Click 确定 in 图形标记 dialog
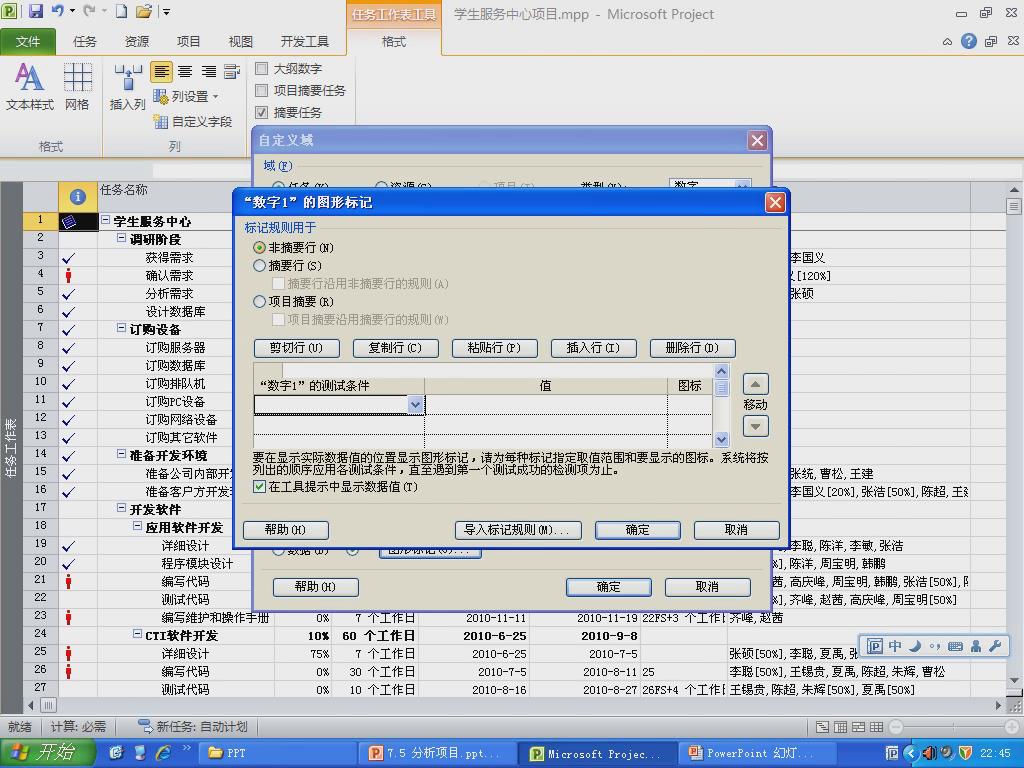Image resolution: width=1024 pixels, height=768 pixels. click(637, 530)
